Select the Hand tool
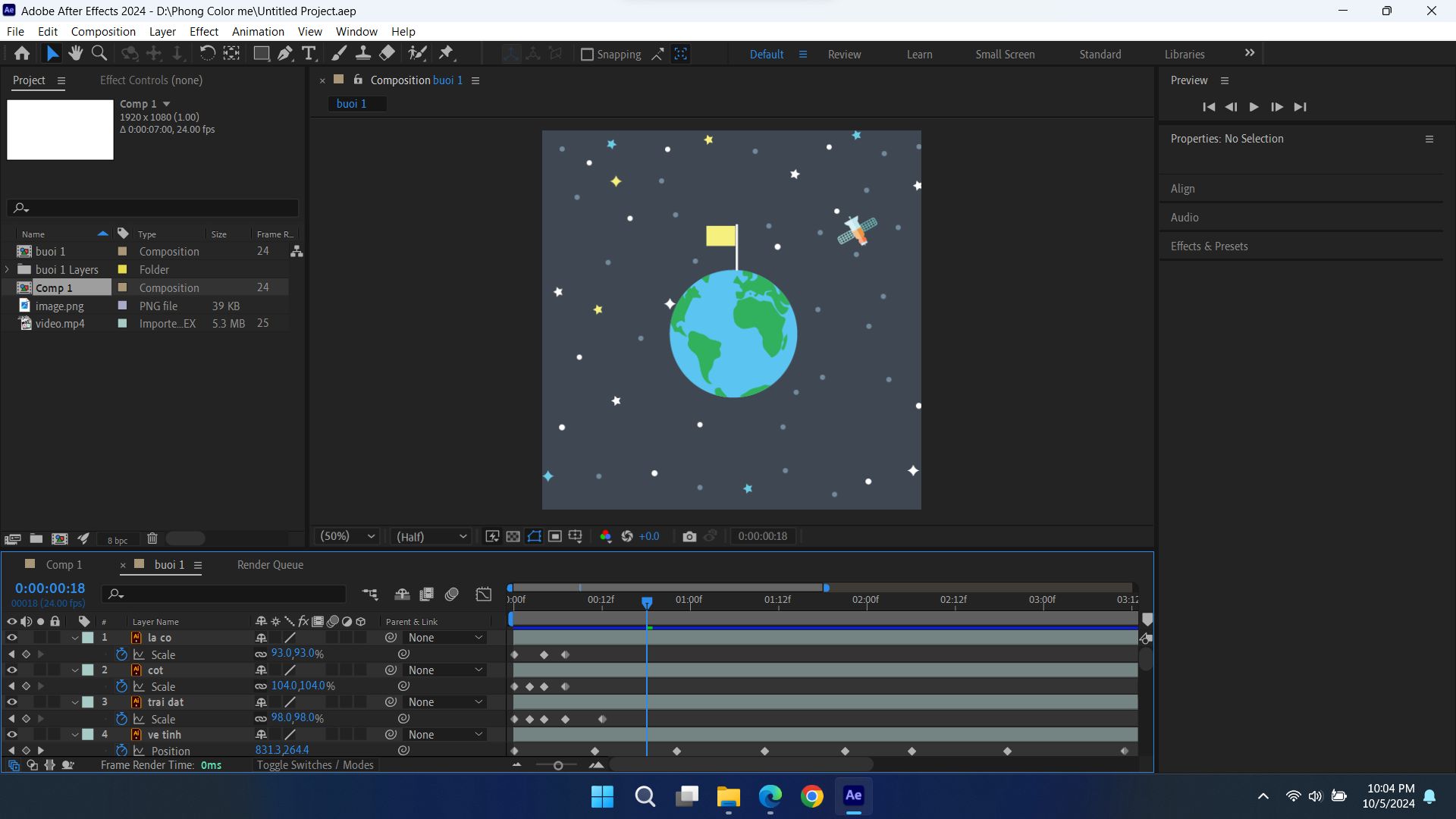1456x819 pixels. pyautogui.click(x=75, y=53)
